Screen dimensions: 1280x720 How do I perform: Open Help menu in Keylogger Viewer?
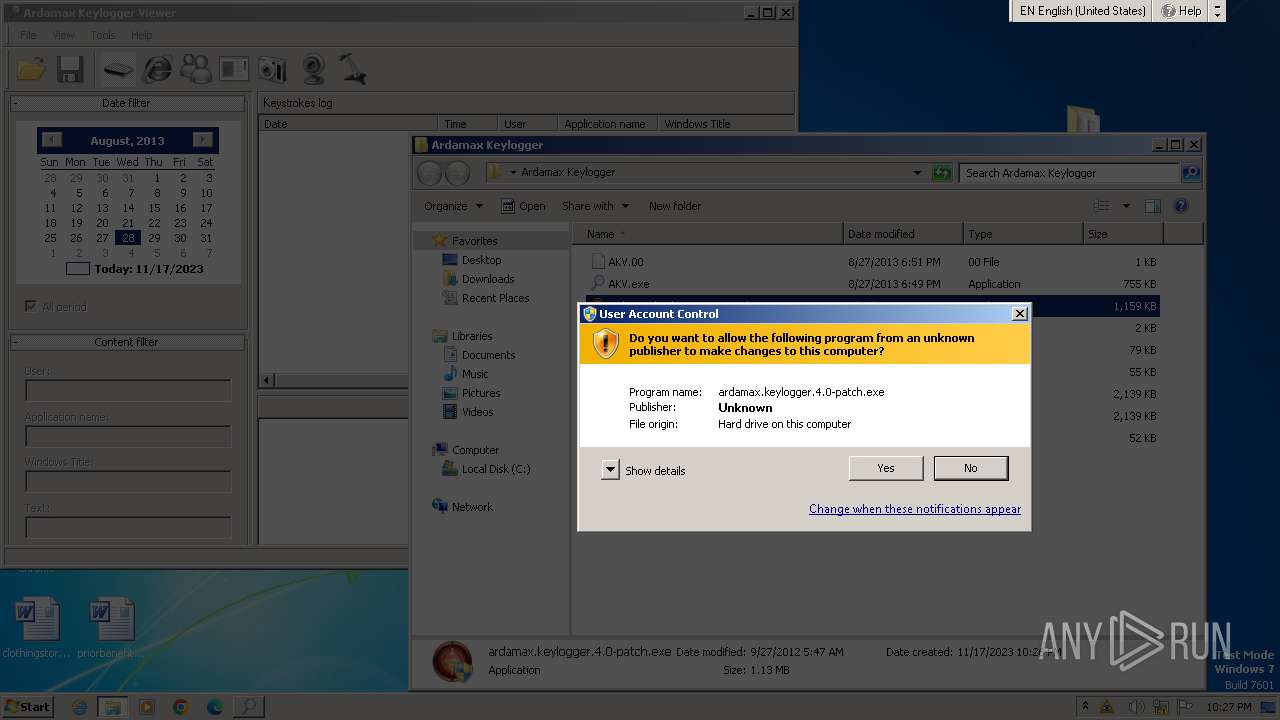pyautogui.click(x=142, y=35)
